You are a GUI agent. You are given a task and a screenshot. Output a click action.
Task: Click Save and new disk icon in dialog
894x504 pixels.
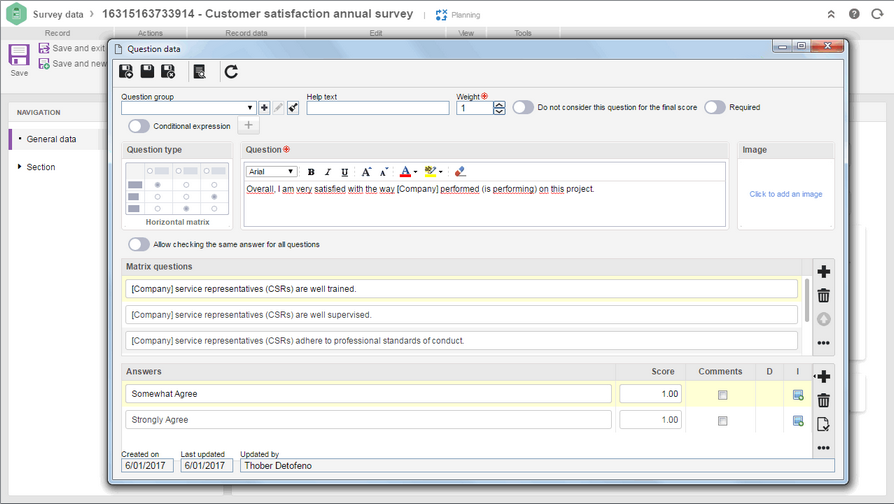click(126, 71)
